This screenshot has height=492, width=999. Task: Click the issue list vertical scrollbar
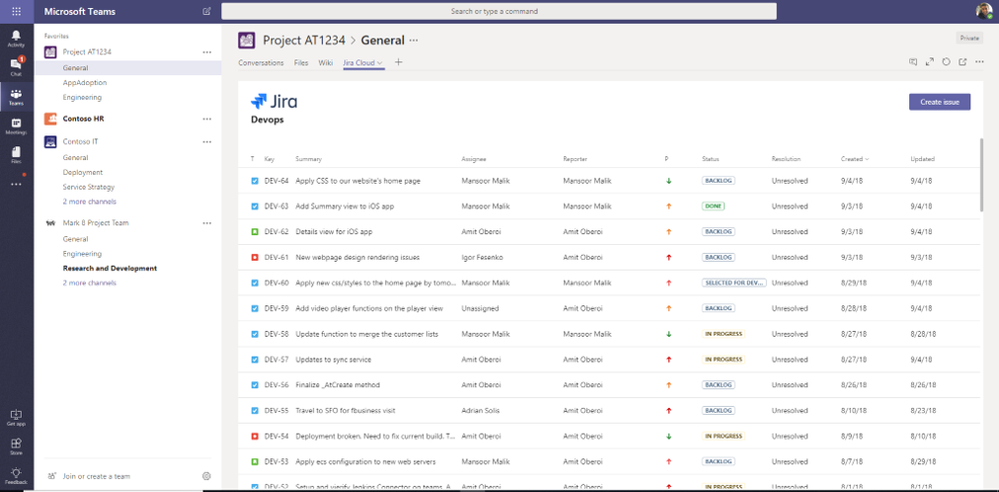[x=982, y=175]
